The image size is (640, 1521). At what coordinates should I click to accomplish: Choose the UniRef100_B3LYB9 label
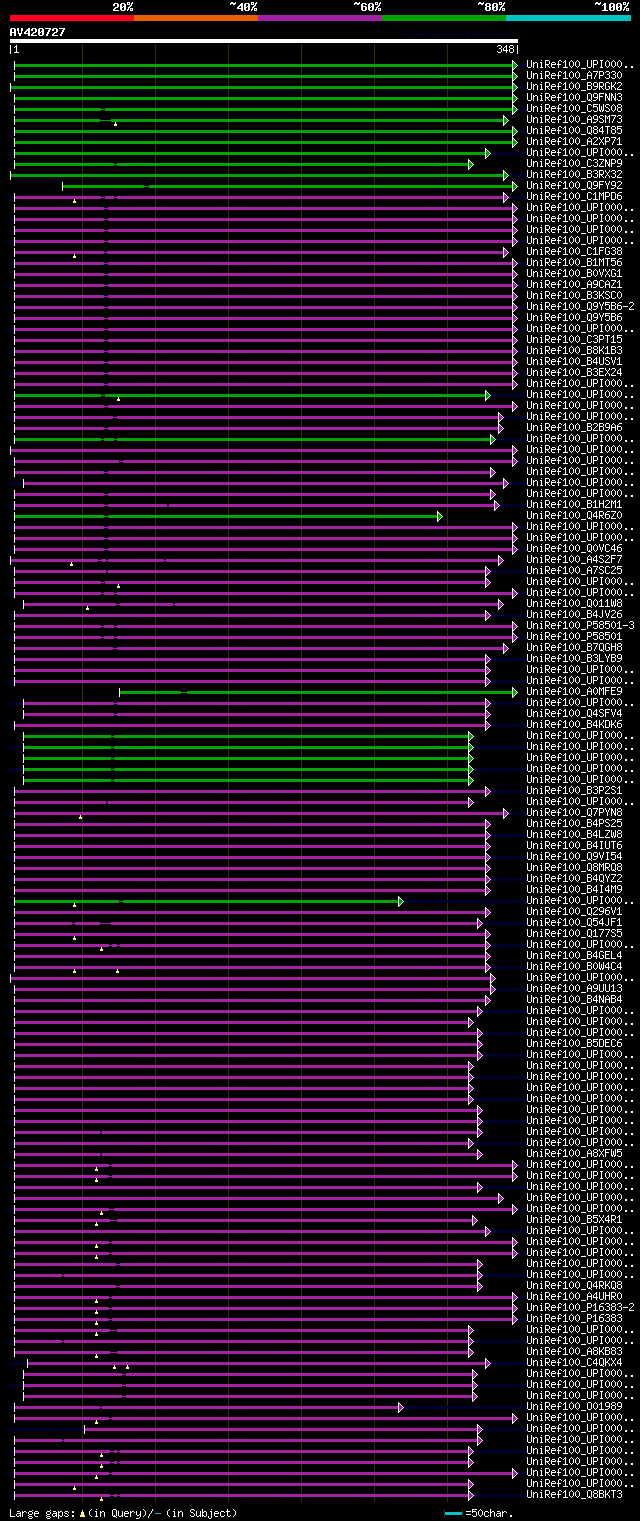(574, 658)
